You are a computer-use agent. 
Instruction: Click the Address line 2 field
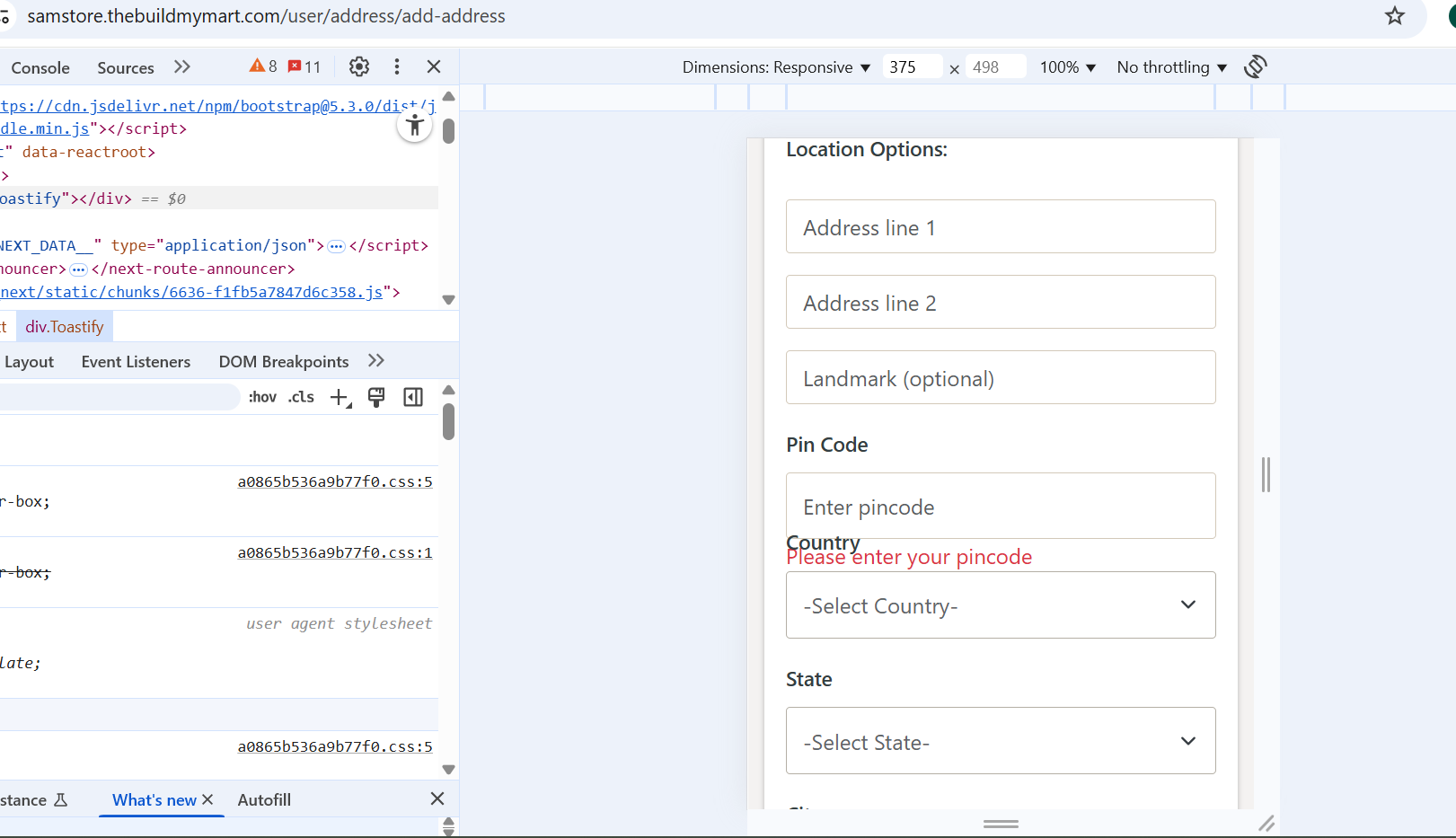coord(1001,302)
